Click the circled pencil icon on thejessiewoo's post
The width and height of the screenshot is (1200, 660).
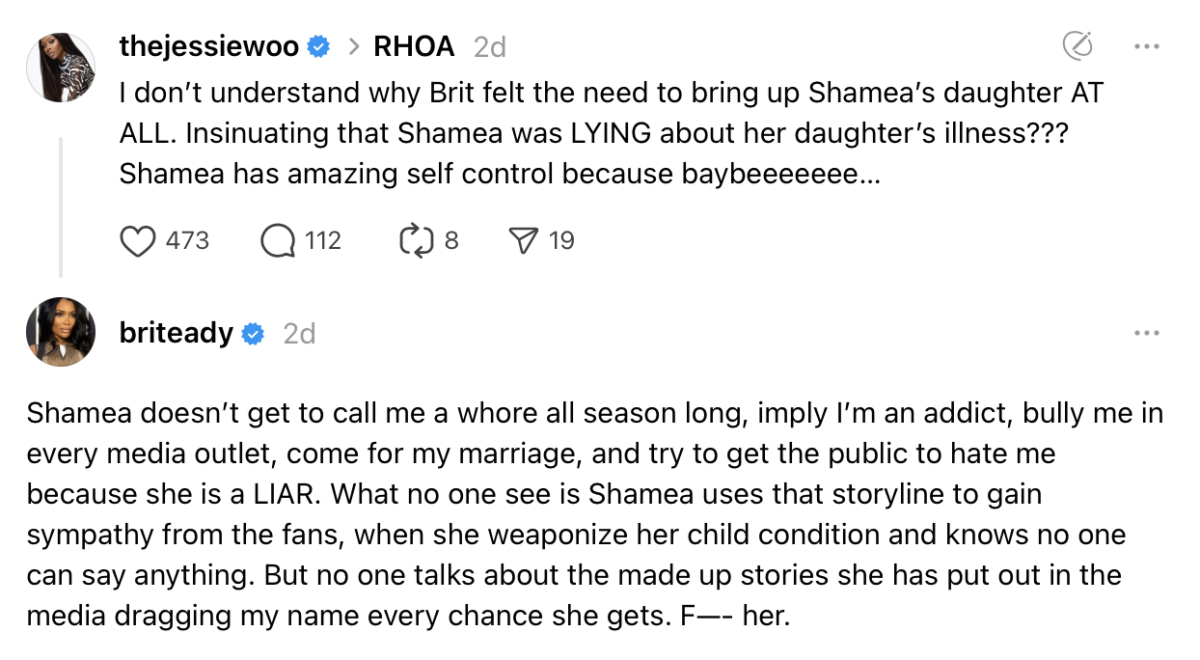pyautogui.click(x=1076, y=46)
